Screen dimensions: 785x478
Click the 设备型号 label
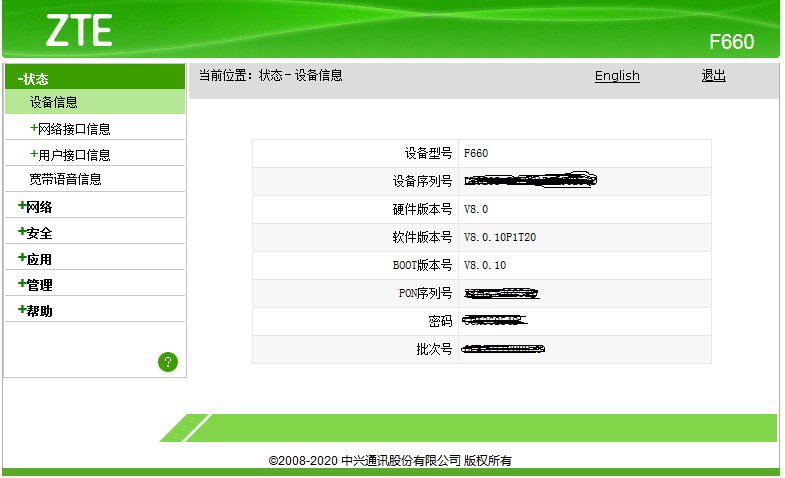click(428, 153)
